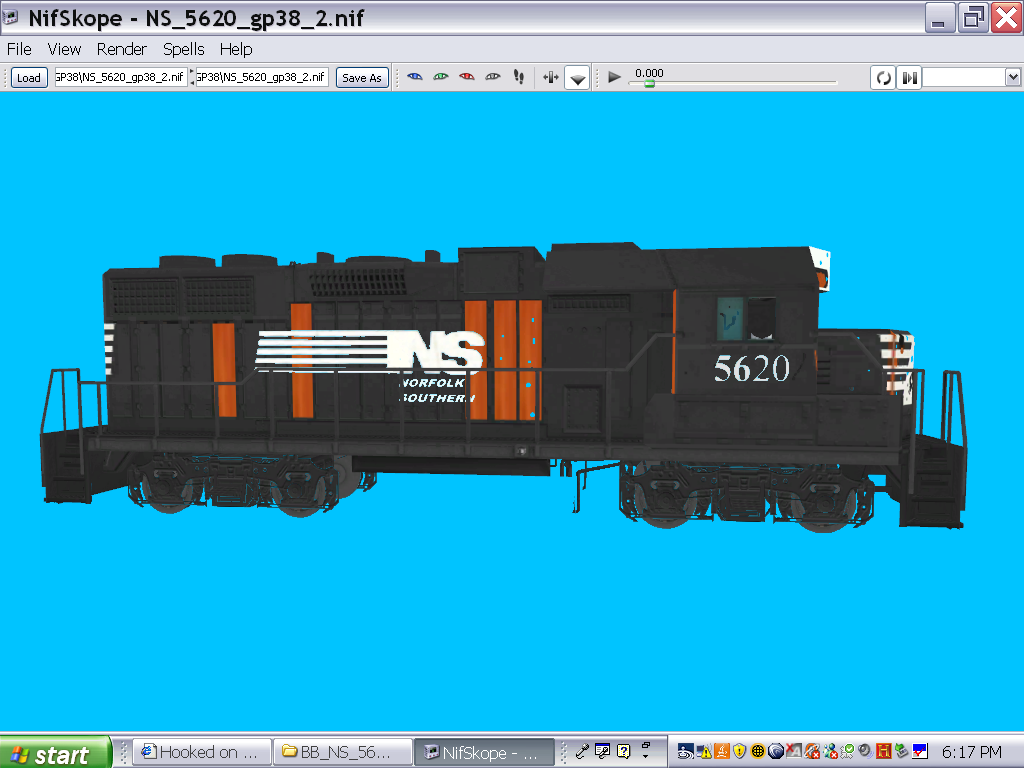Toggle the loop animation button
Screen dimensions: 1024x768
(x=884, y=78)
